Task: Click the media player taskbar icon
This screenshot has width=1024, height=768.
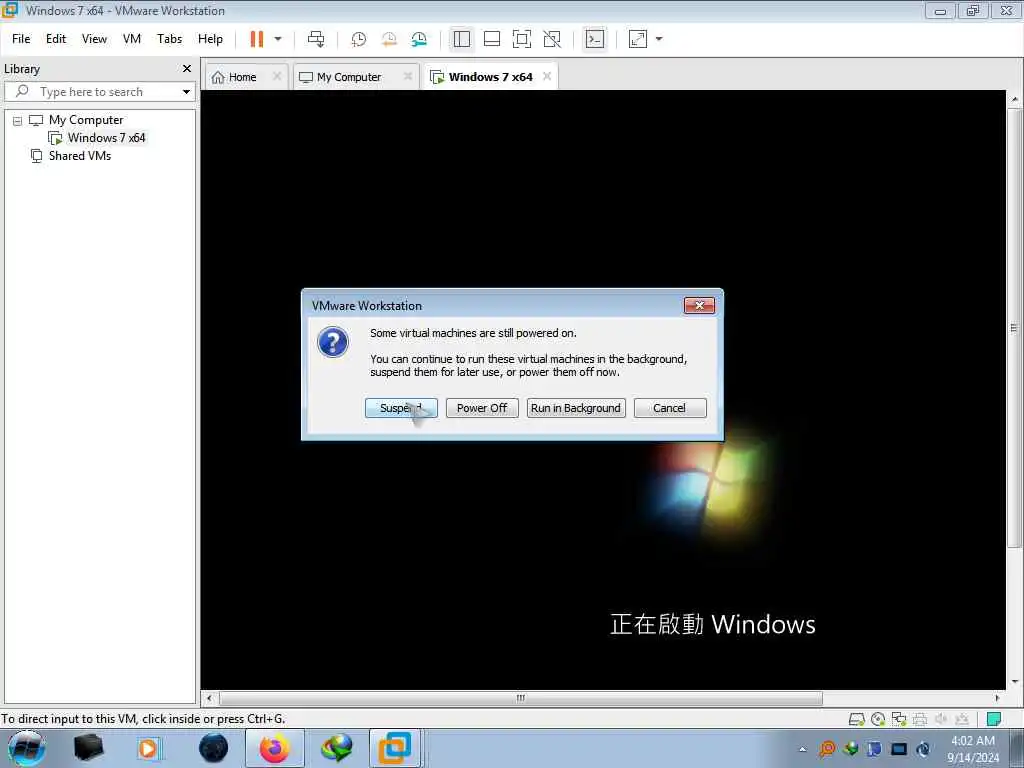Action: pyautogui.click(x=148, y=748)
